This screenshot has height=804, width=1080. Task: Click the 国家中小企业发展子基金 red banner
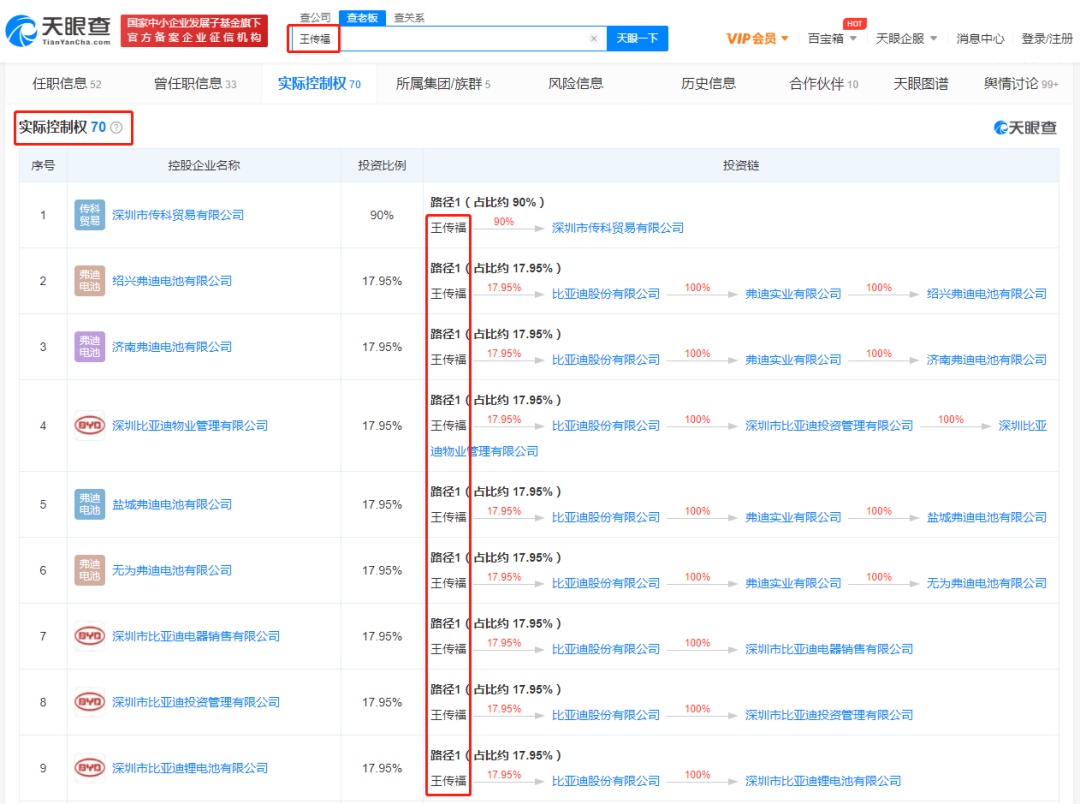coord(194,31)
